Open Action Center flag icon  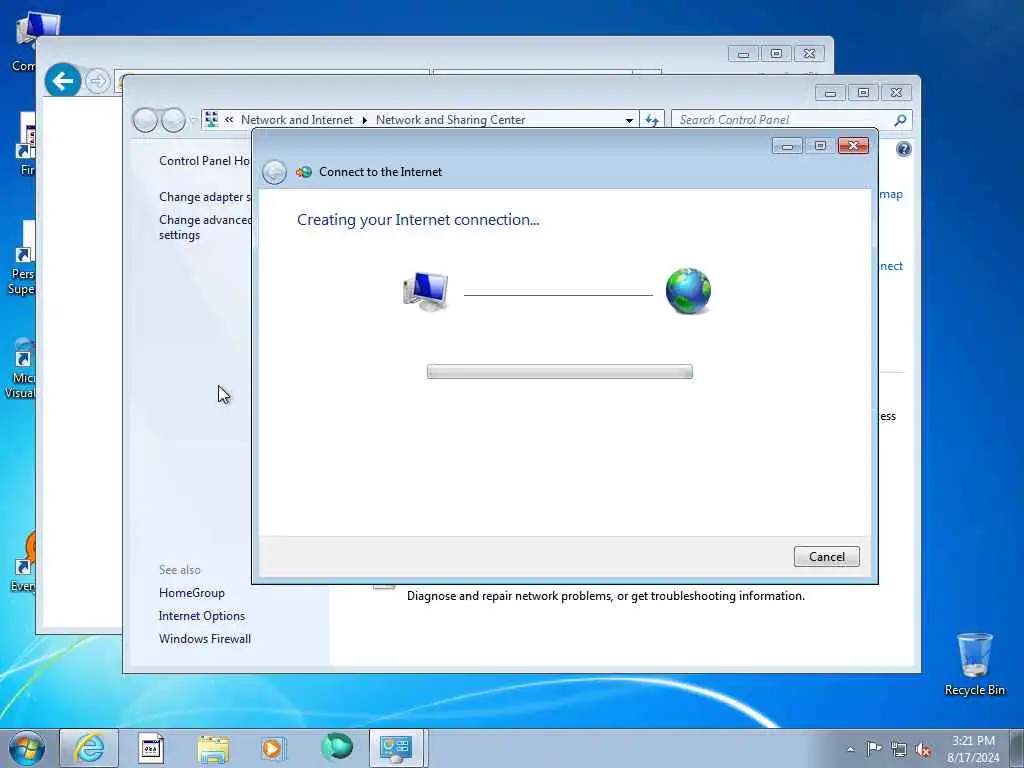(874, 749)
